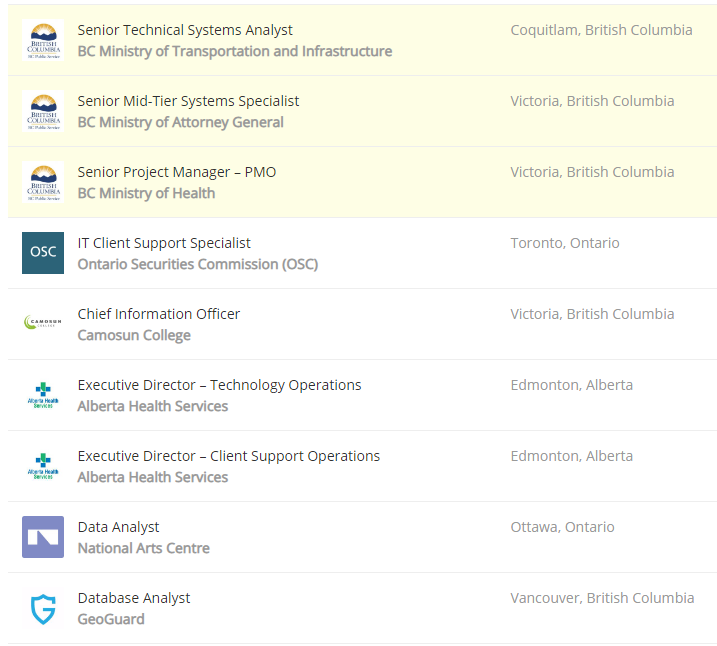
Task: Click BC logo beside Senior Technical Systems Analyst
Action: [43, 40]
